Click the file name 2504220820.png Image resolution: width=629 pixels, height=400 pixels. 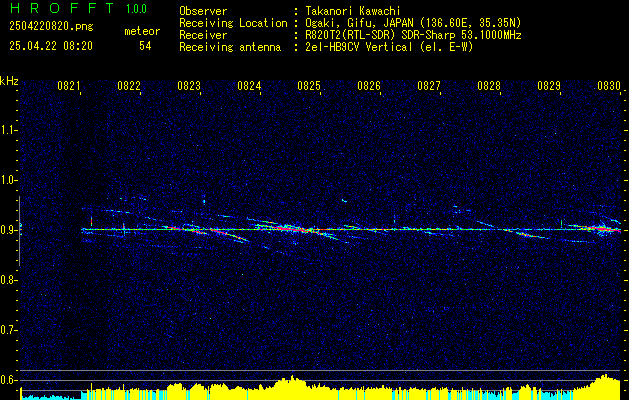51,27
